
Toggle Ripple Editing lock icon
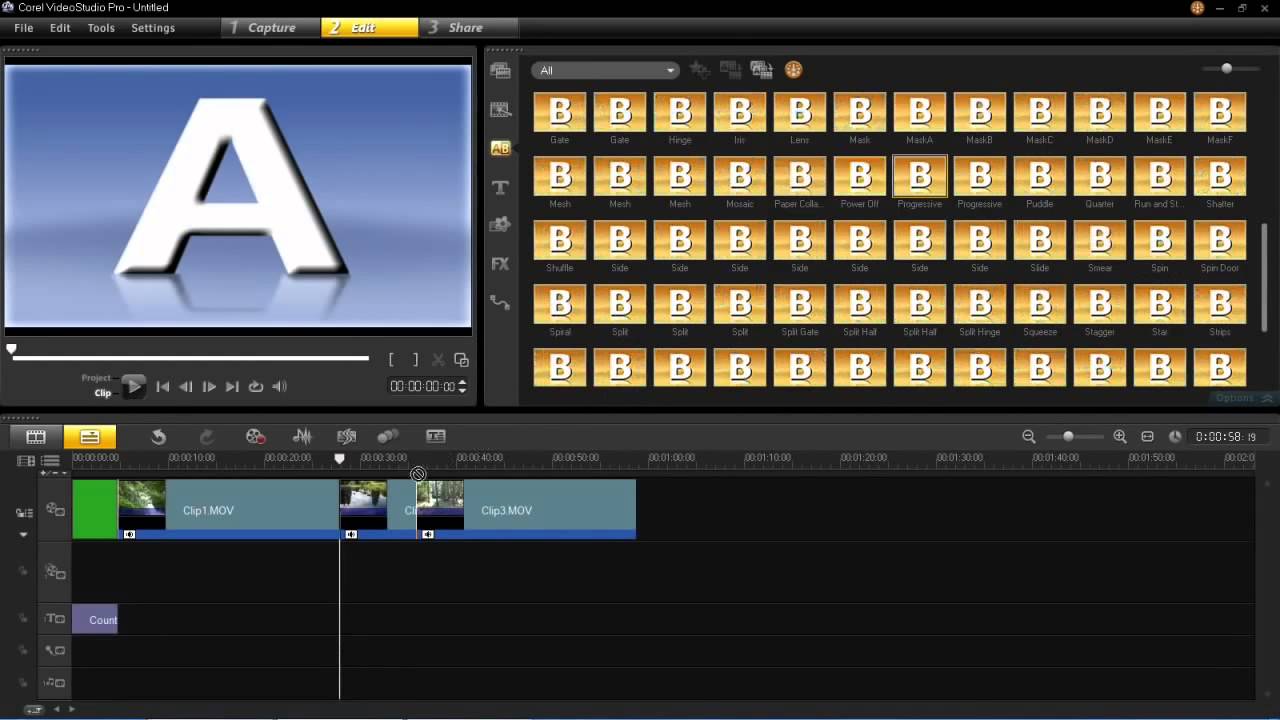pyautogui.click(x=23, y=512)
